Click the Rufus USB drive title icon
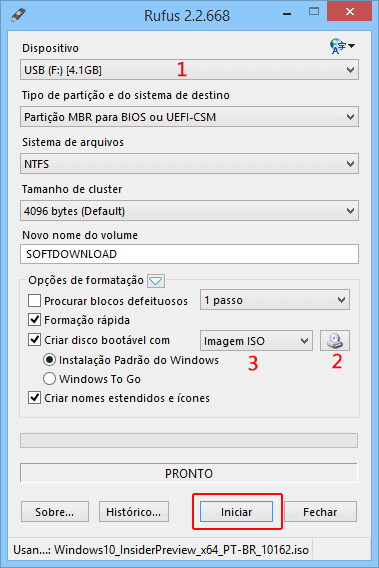This screenshot has width=379, height=568. 18,15
